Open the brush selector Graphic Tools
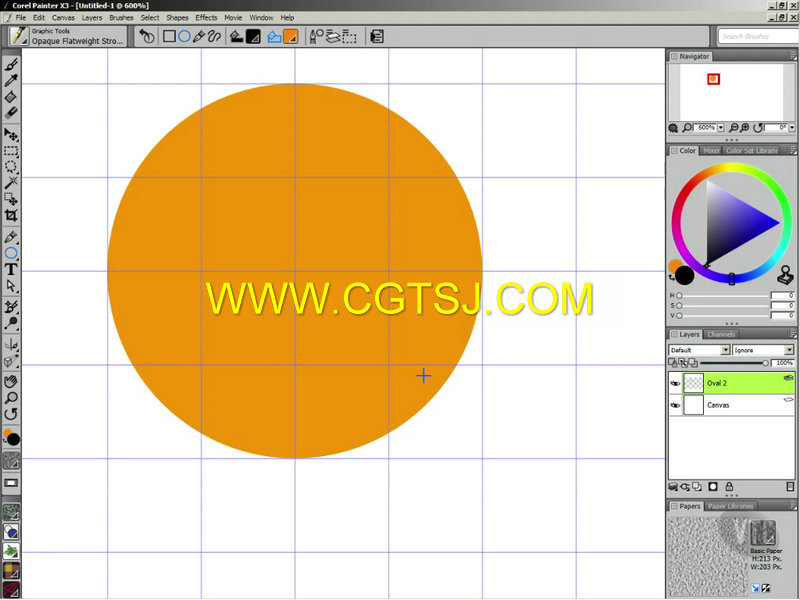Viewport: 800px width, 600px height. (x=67, y=37)
